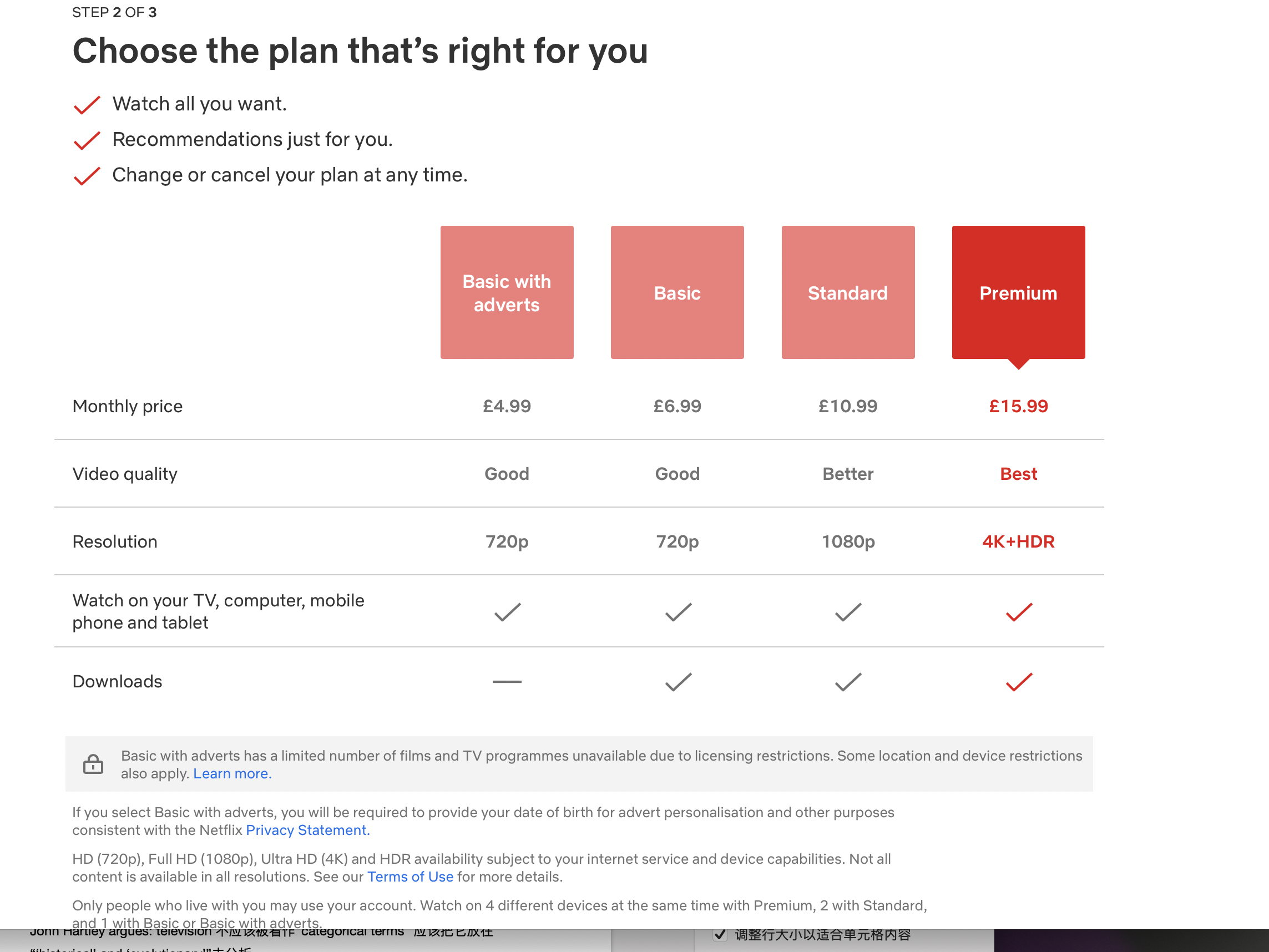This screenshot has width=1269, height=952.
Task: Click the red Premium device-support checkmark
Action: (x=1019, y=612)
